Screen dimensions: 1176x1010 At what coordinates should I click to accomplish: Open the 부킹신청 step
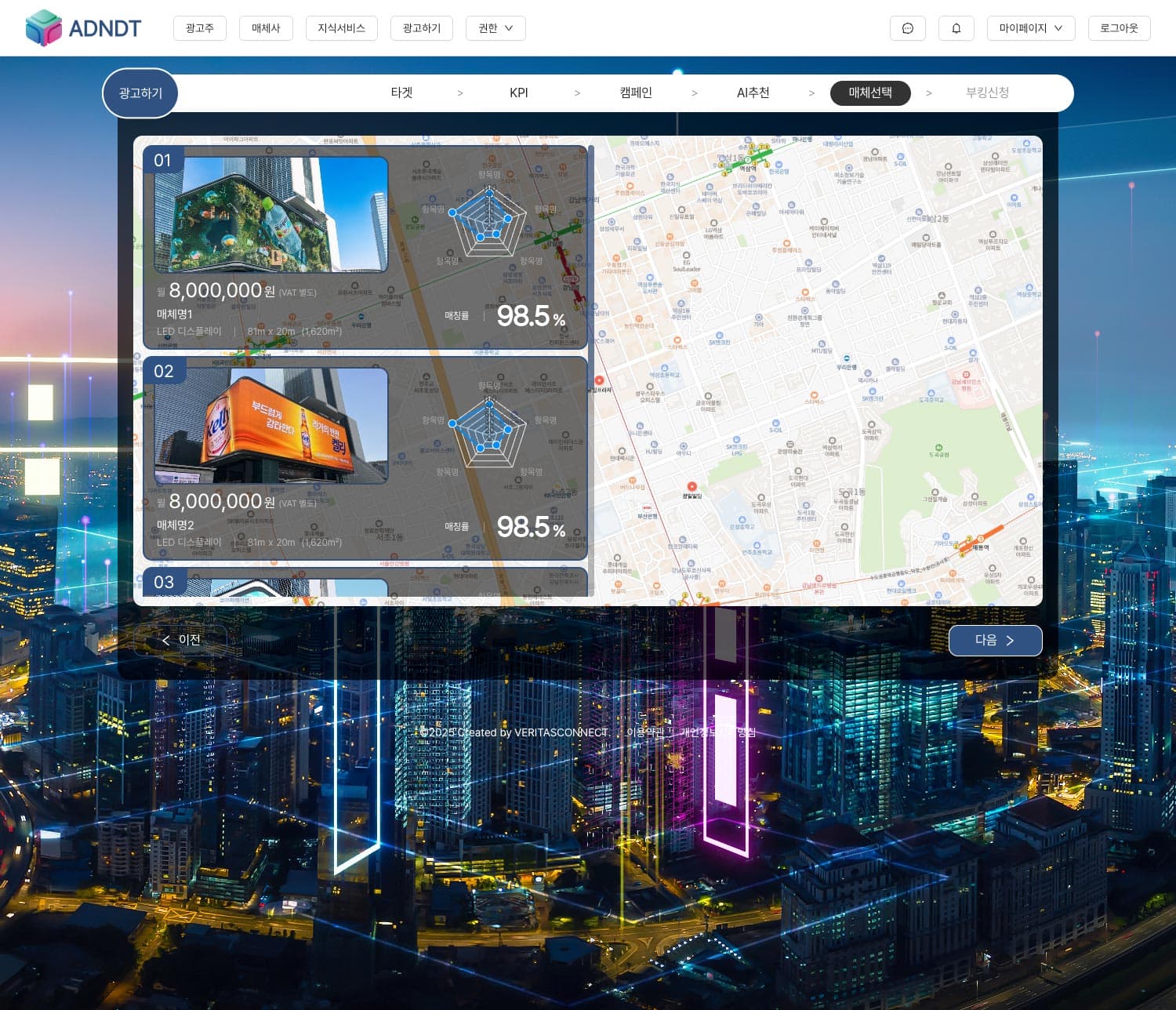pos(987,93)
